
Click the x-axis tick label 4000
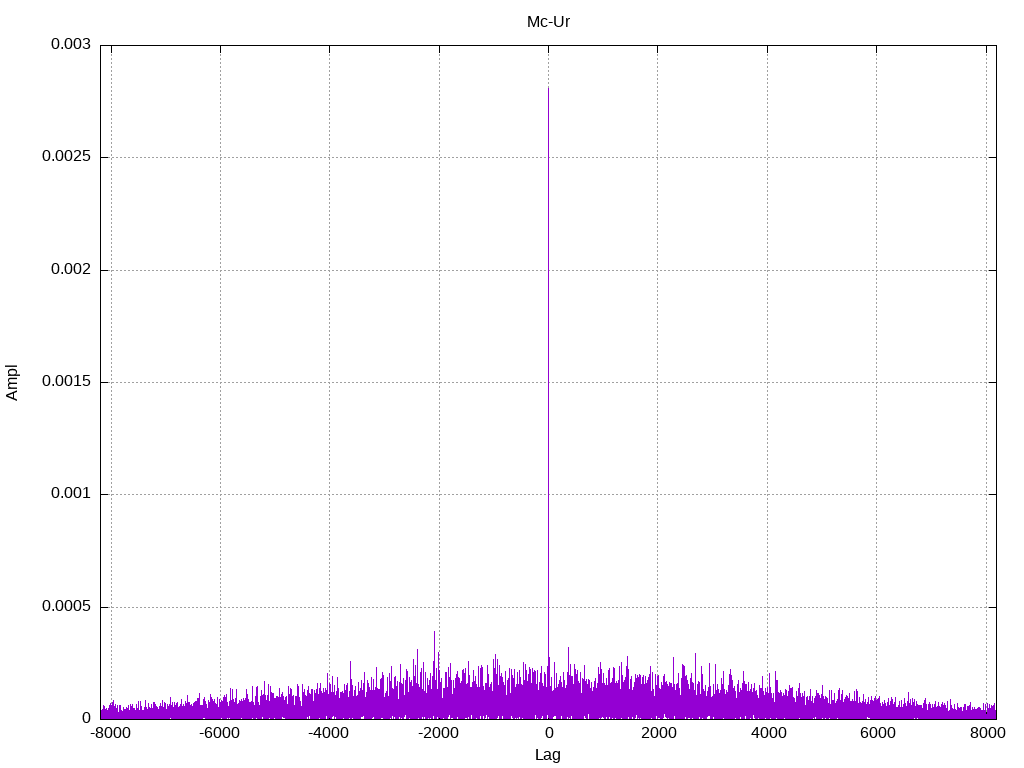pyautogui.click(x=768, y=733)
